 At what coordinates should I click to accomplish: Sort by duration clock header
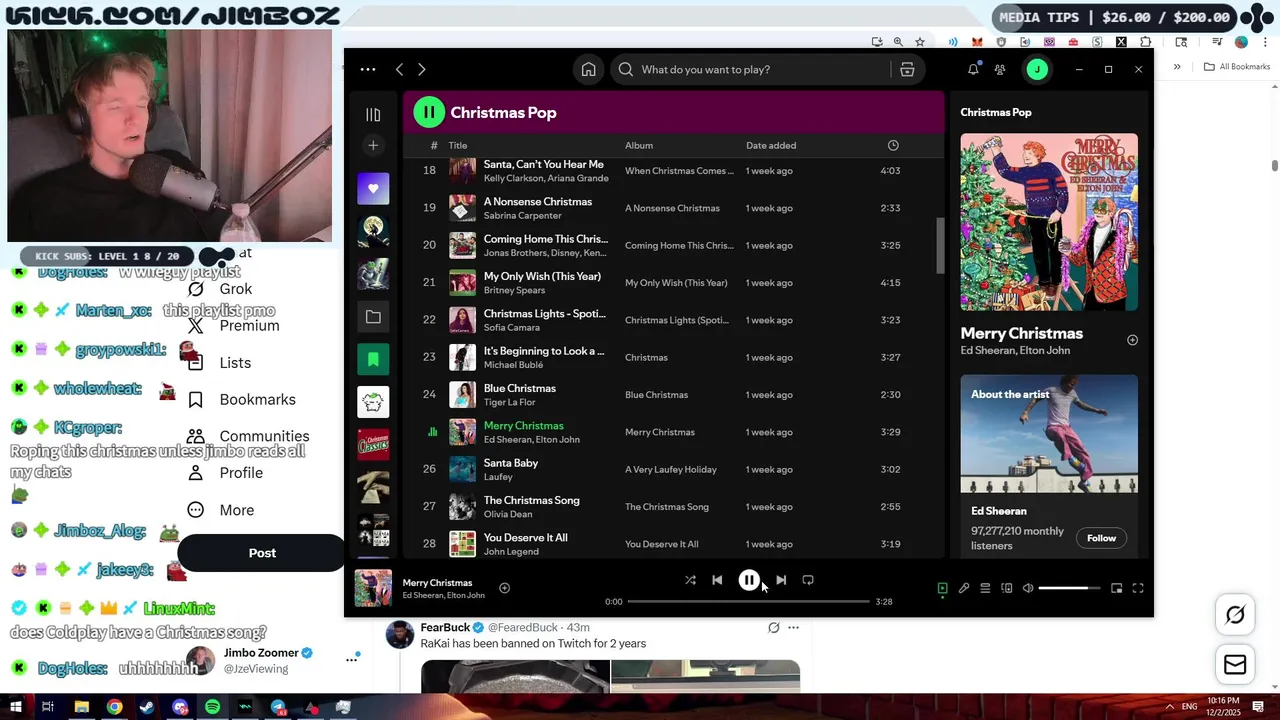tap(893, 146)
